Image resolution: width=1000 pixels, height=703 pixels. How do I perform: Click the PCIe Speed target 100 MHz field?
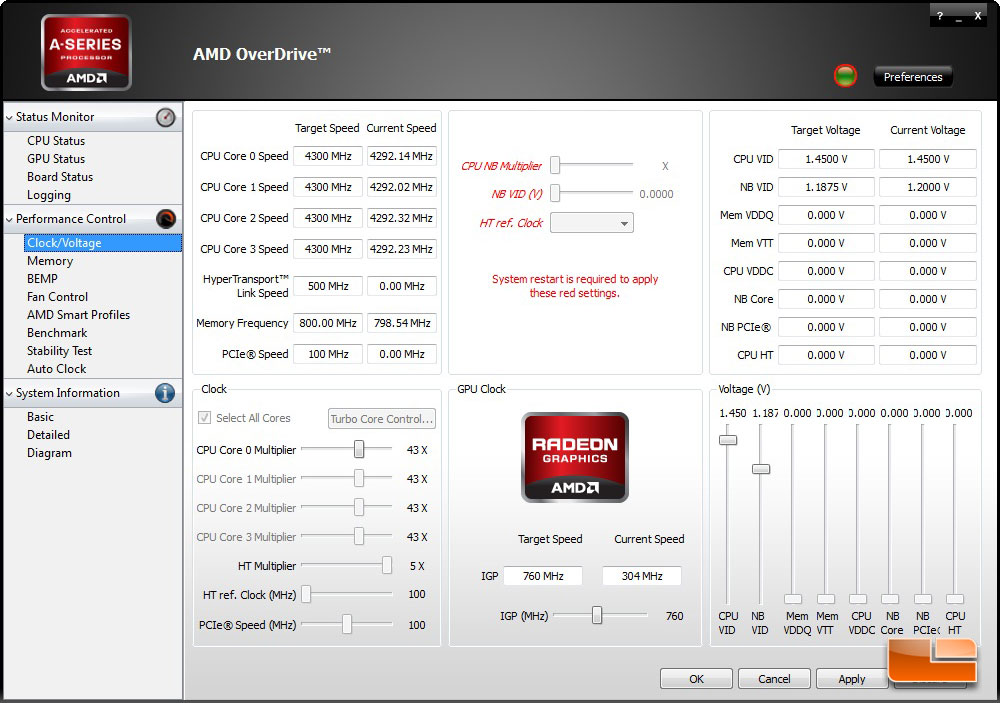tap(328, 354)
